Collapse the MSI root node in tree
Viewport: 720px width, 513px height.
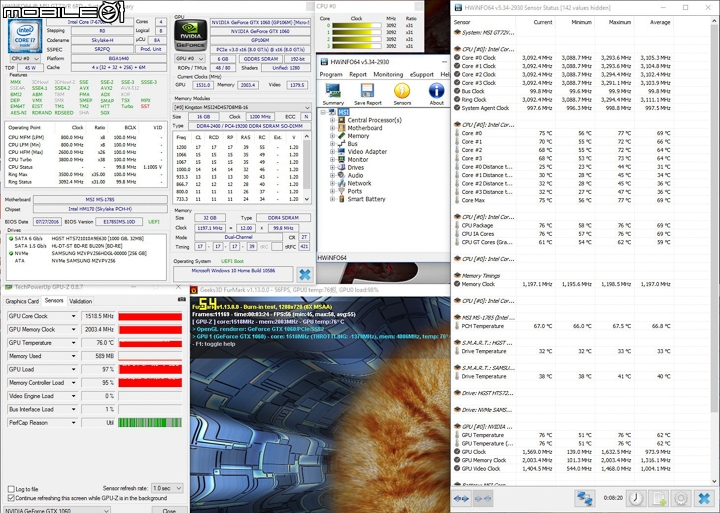point(323,112)
